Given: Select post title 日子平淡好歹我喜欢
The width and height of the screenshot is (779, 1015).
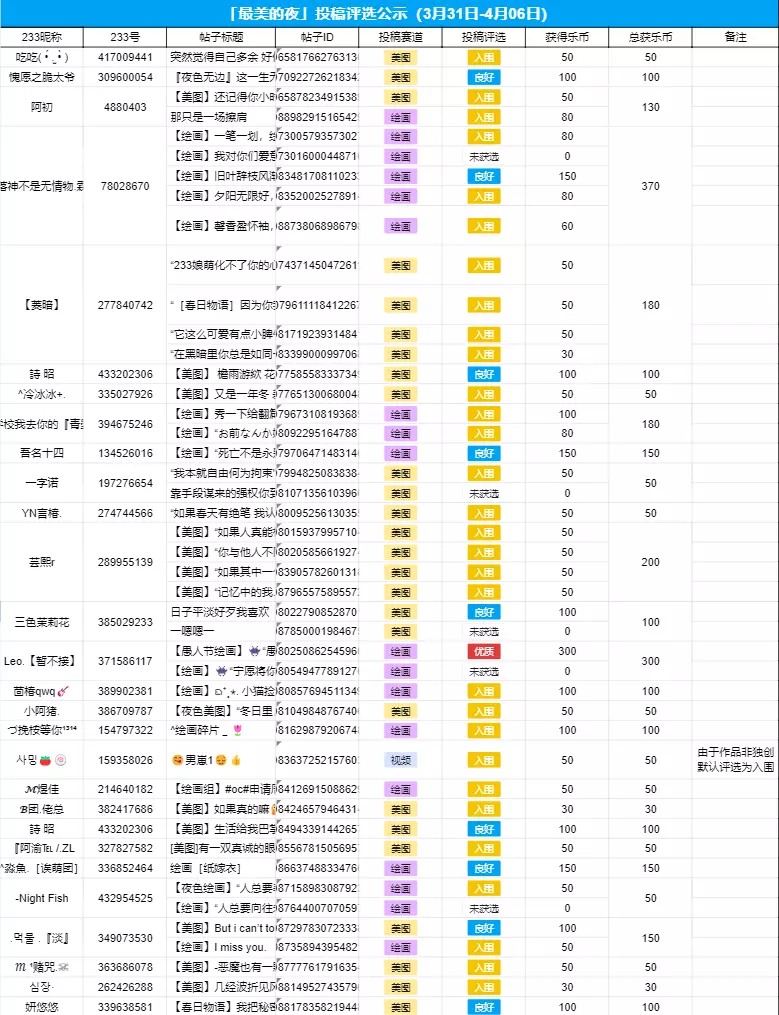Looking at the screenshot, I should point(220,612).
